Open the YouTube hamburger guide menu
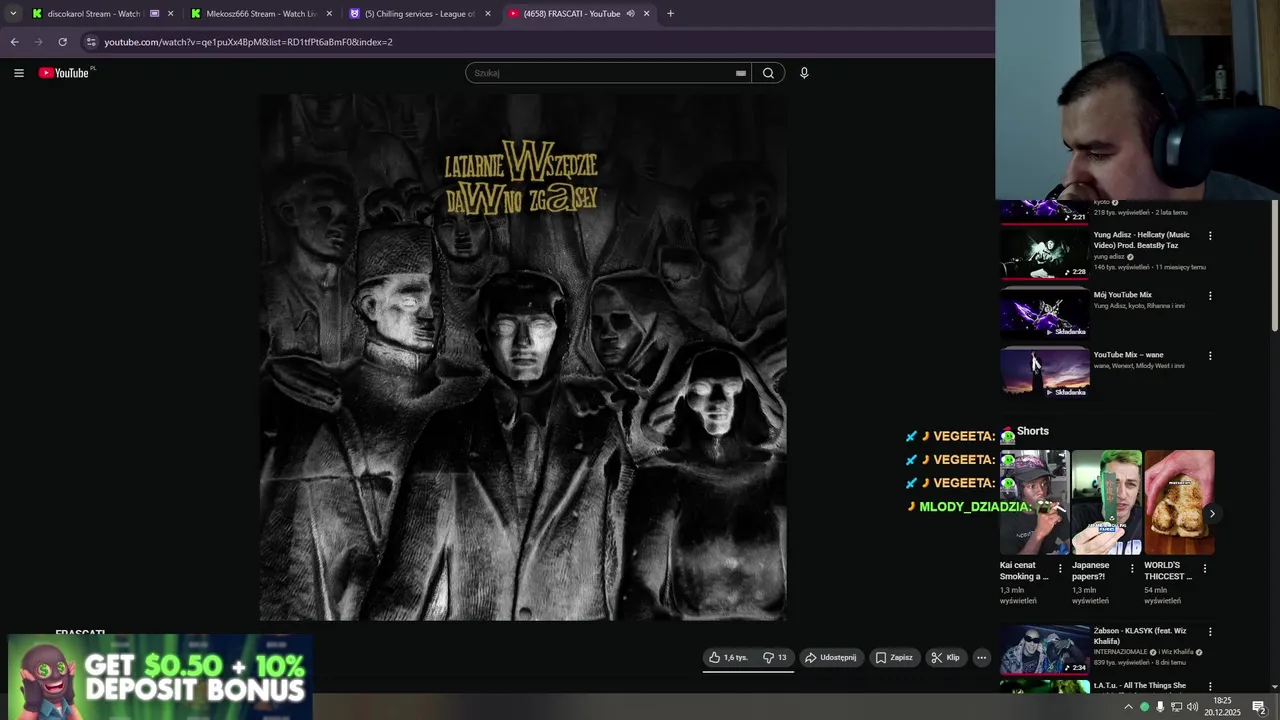This screenshot has width=1280, height=720. point(18,72)
